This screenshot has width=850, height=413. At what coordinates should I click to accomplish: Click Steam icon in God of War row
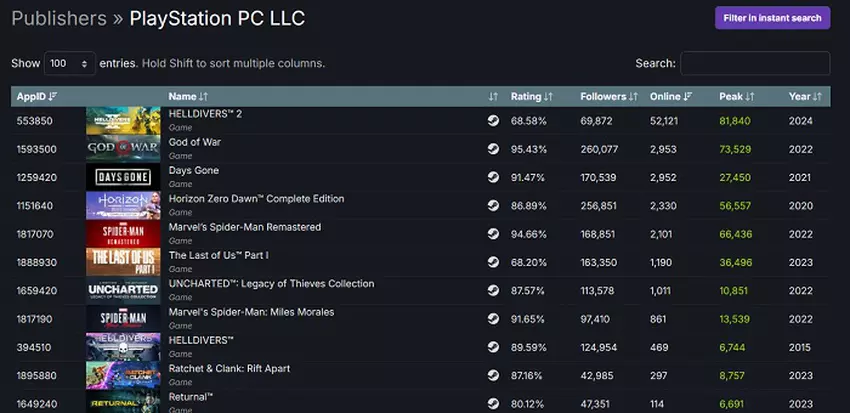(493, 149)
